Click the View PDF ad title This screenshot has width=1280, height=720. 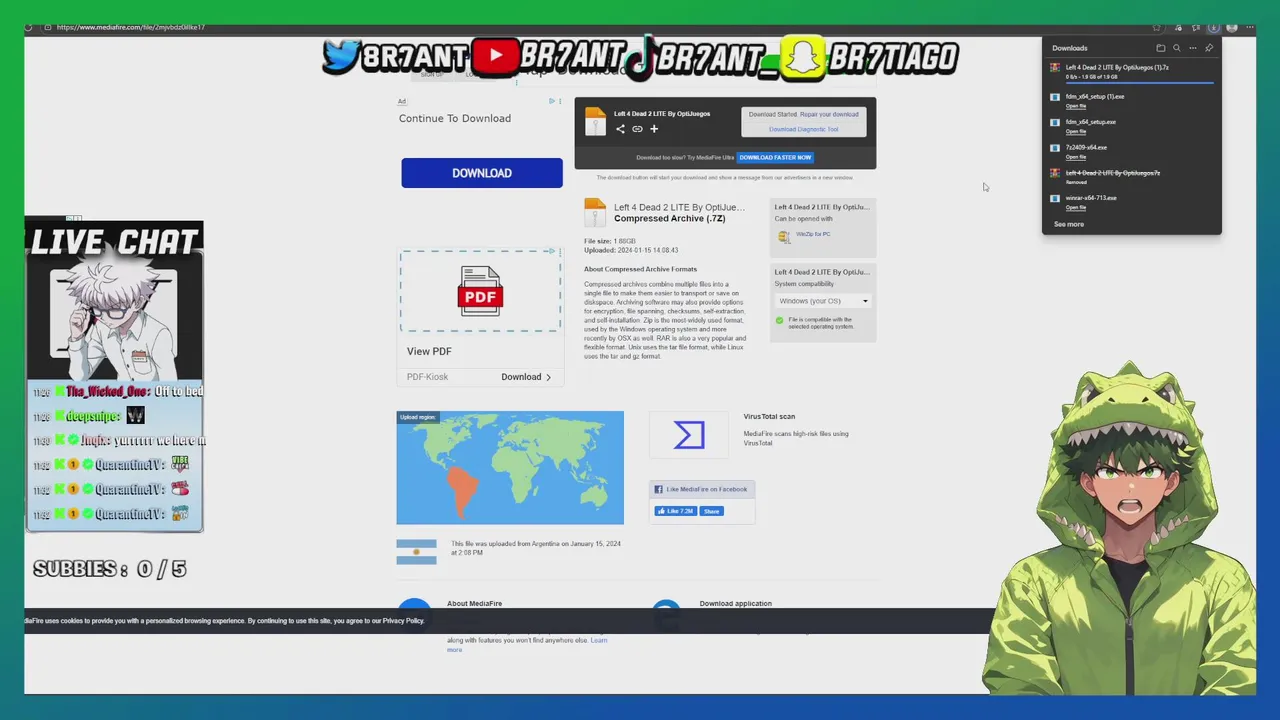[429, 351]
